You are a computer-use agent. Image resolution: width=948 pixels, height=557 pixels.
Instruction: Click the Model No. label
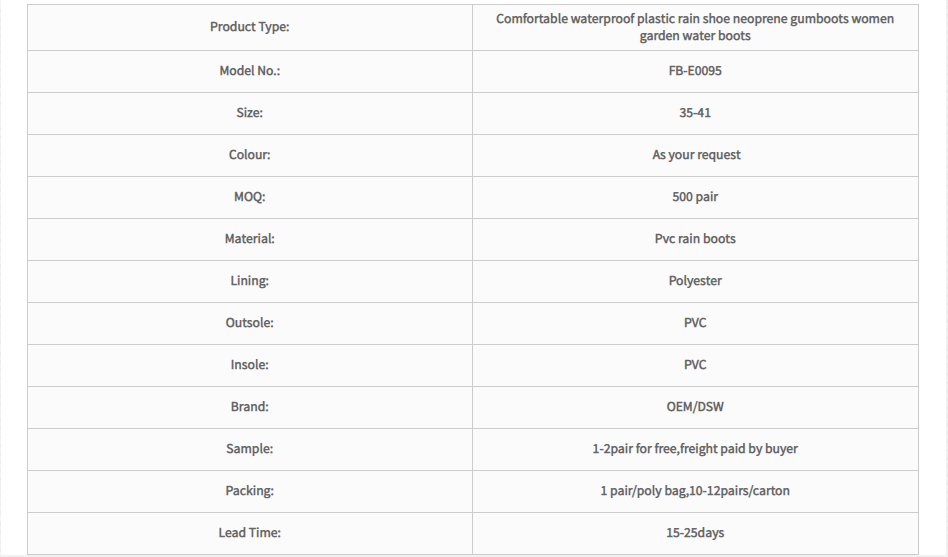pos(250,71)
